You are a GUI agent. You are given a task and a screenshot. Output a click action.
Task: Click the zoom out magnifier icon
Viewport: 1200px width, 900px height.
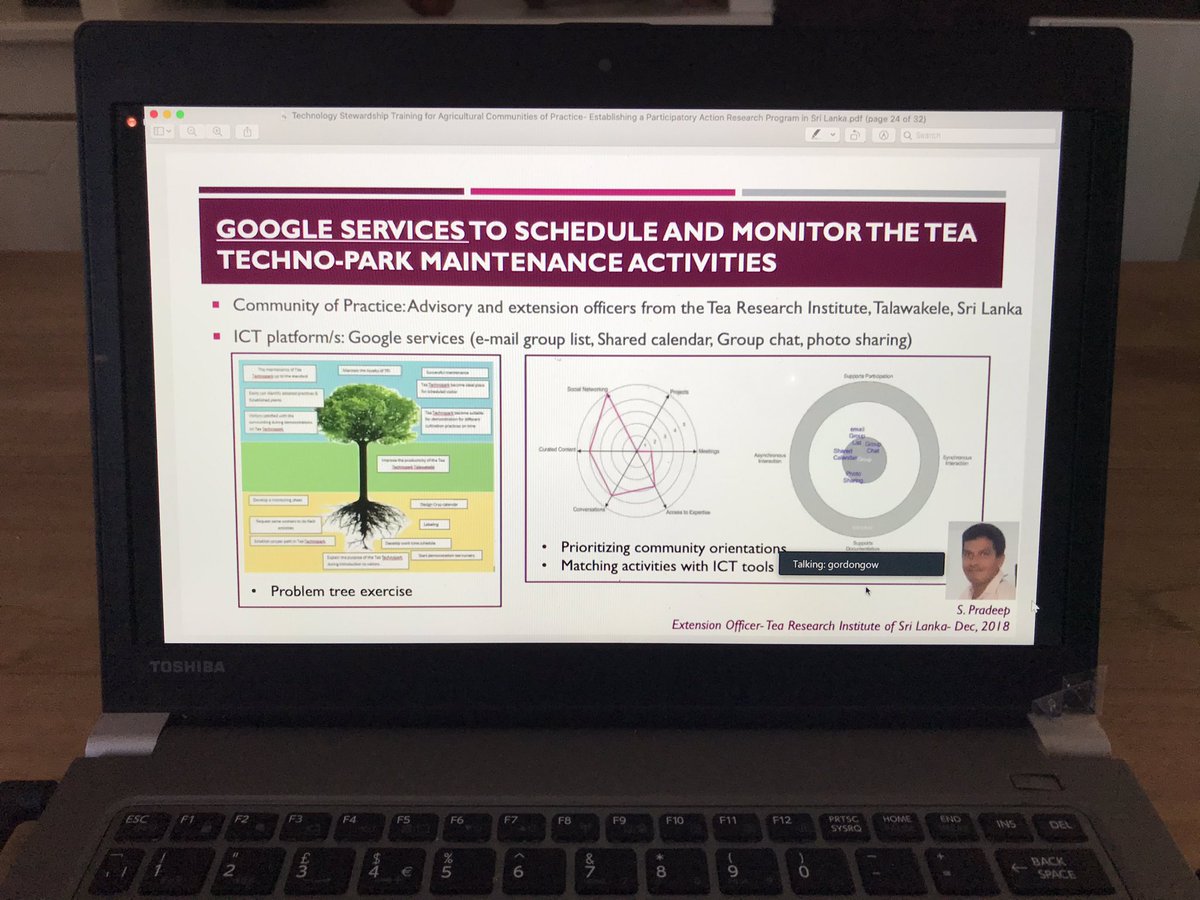click(x=192, y=131)
